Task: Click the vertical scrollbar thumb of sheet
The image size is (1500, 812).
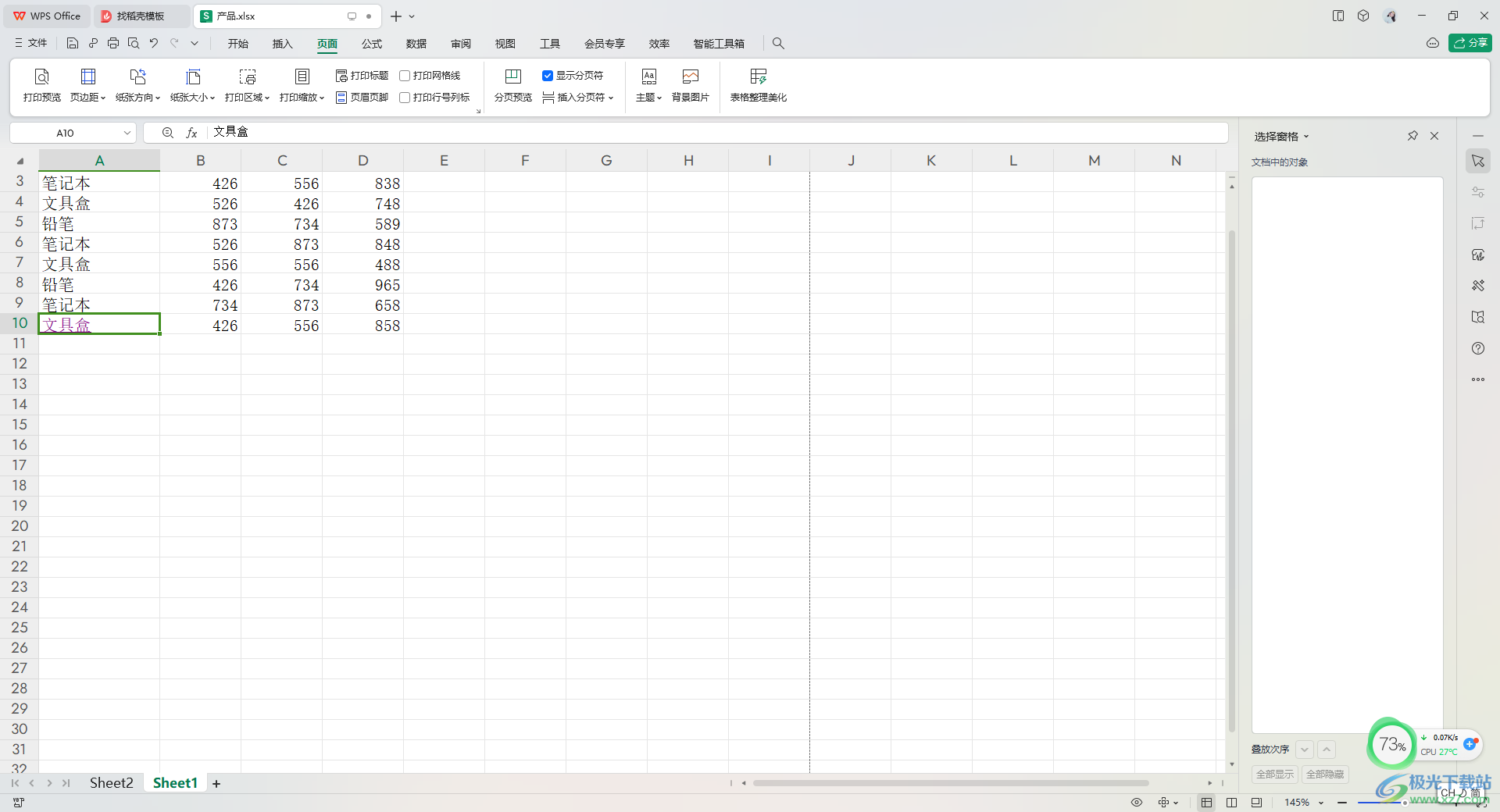Action: click(x=1232, y=480)
